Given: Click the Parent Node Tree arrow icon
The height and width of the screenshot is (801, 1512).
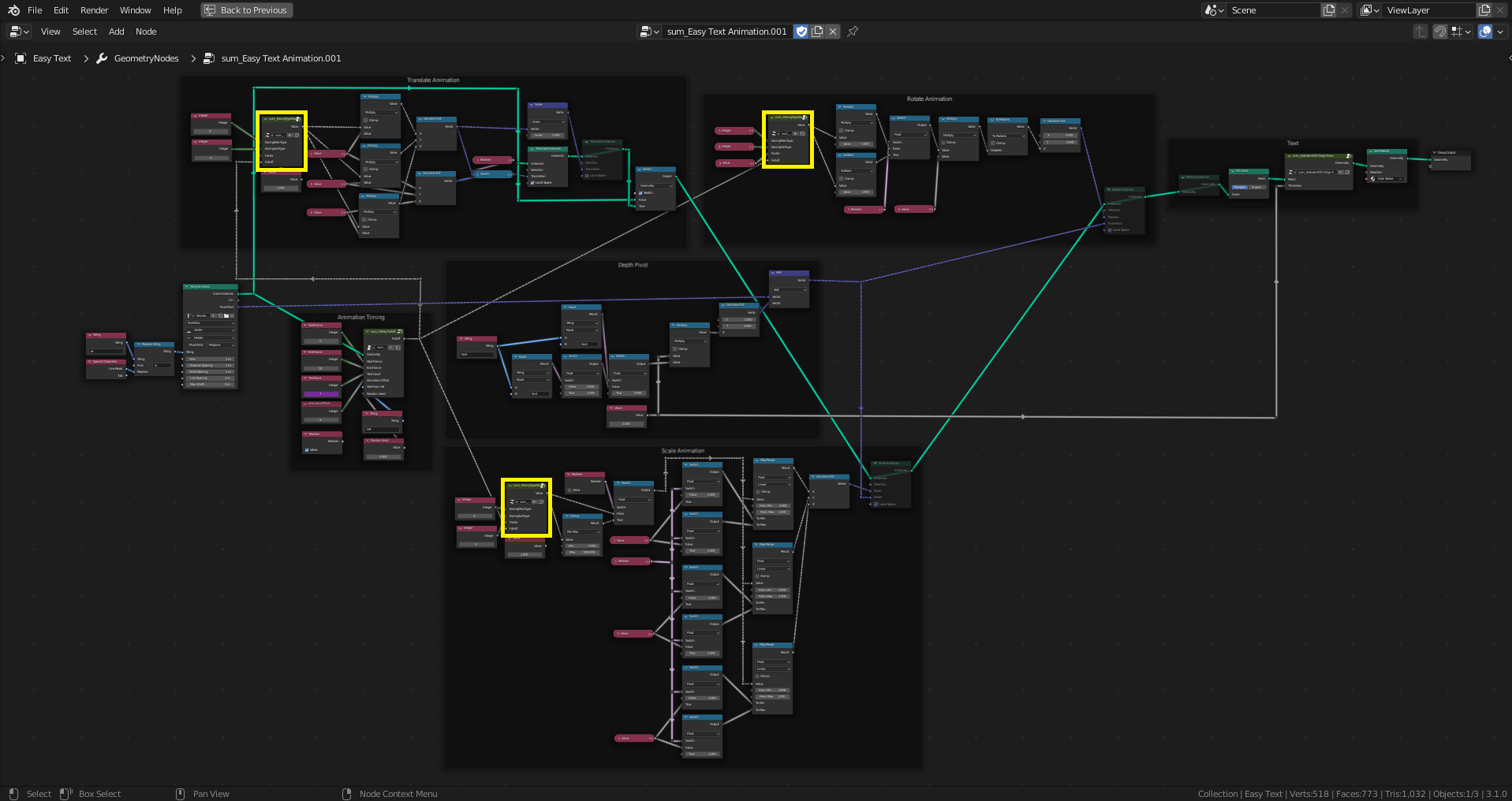Looking at the screenshot, I should (x=1421, y=32).
